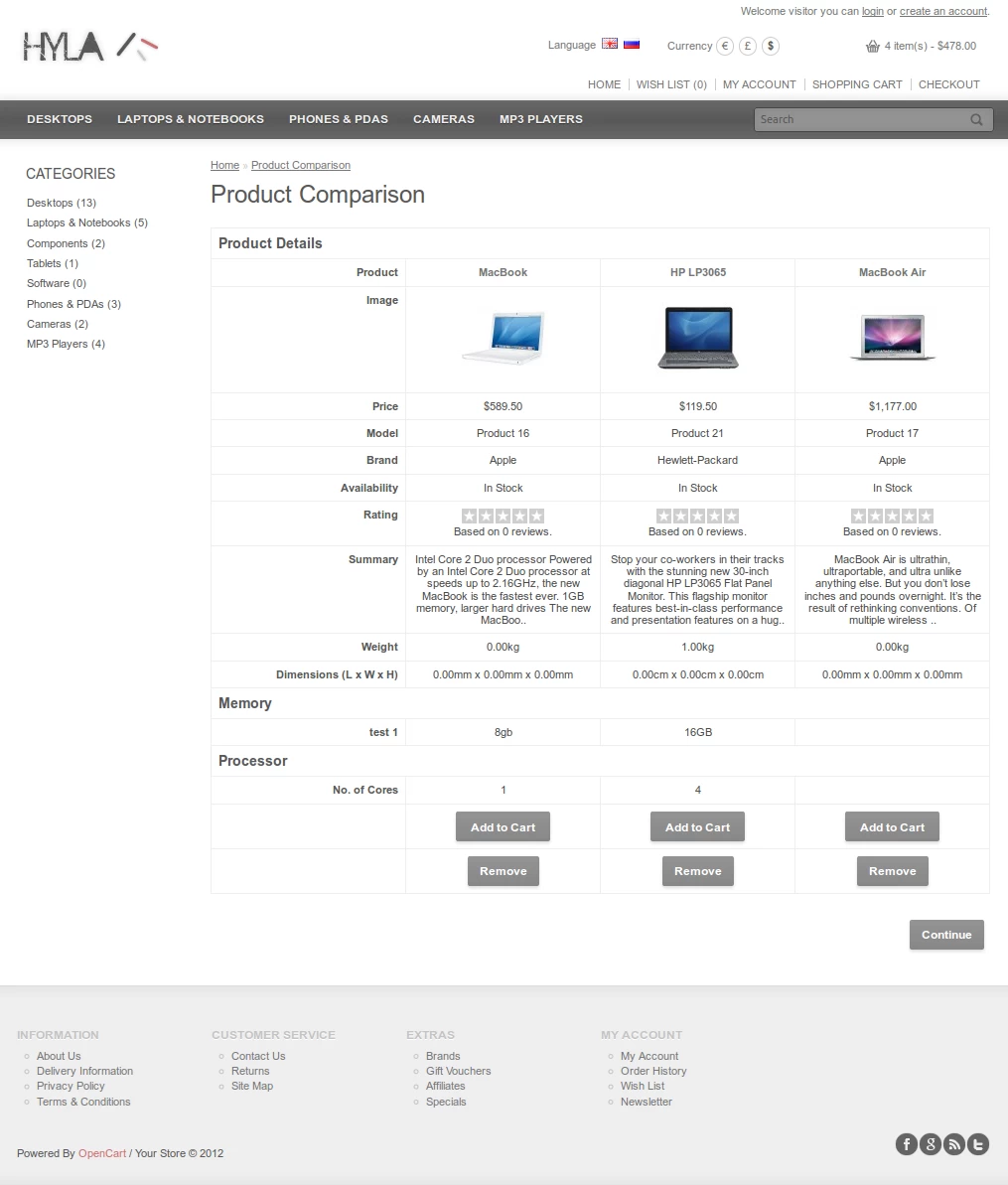
Task: Click the MacBook Air product image
Action: pos(893,337)
